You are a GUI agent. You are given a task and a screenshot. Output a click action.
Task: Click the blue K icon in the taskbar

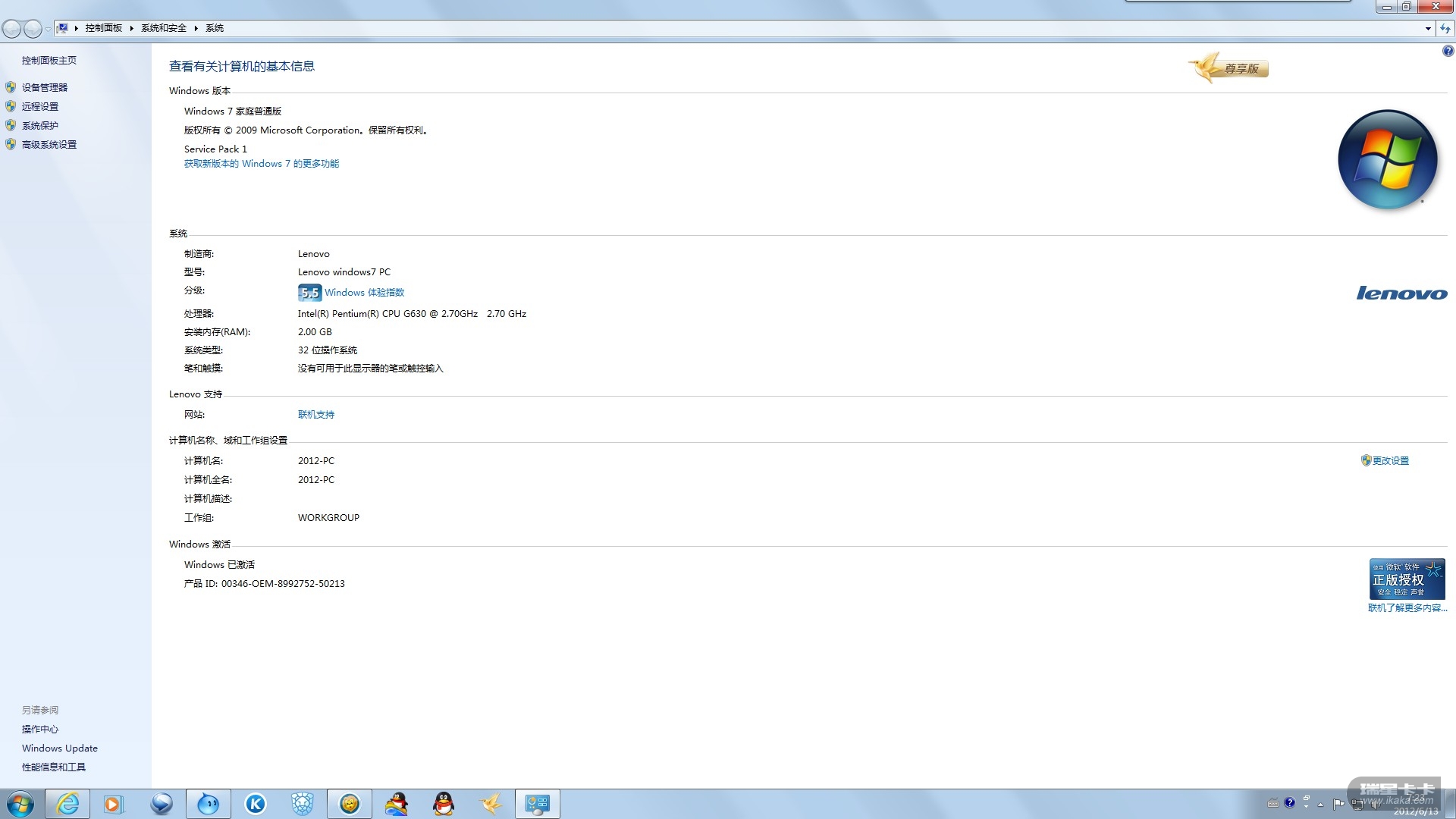256,804
